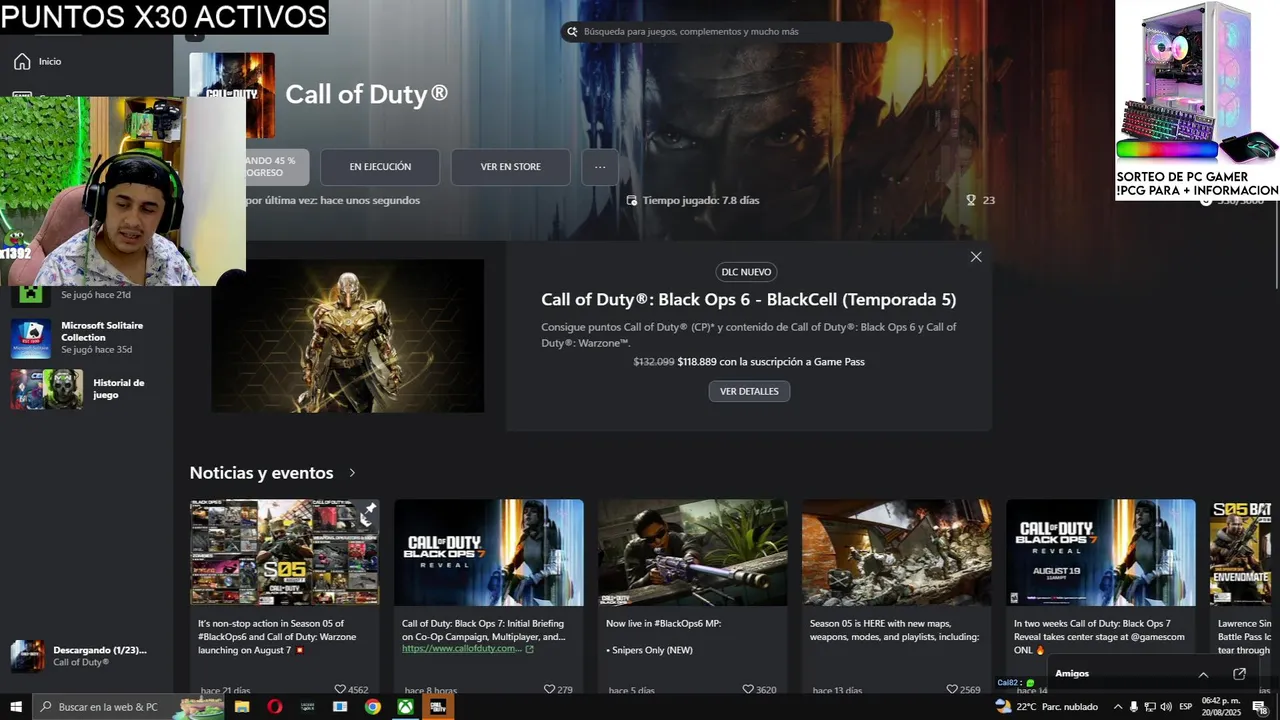
Task: Open Google Chrome from taskbar
Action: (x=372, y=707)
